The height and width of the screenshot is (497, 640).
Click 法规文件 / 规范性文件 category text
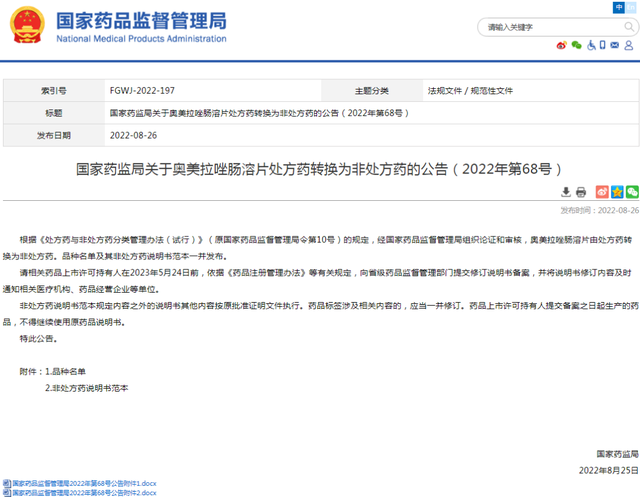[x=470, y=91]
